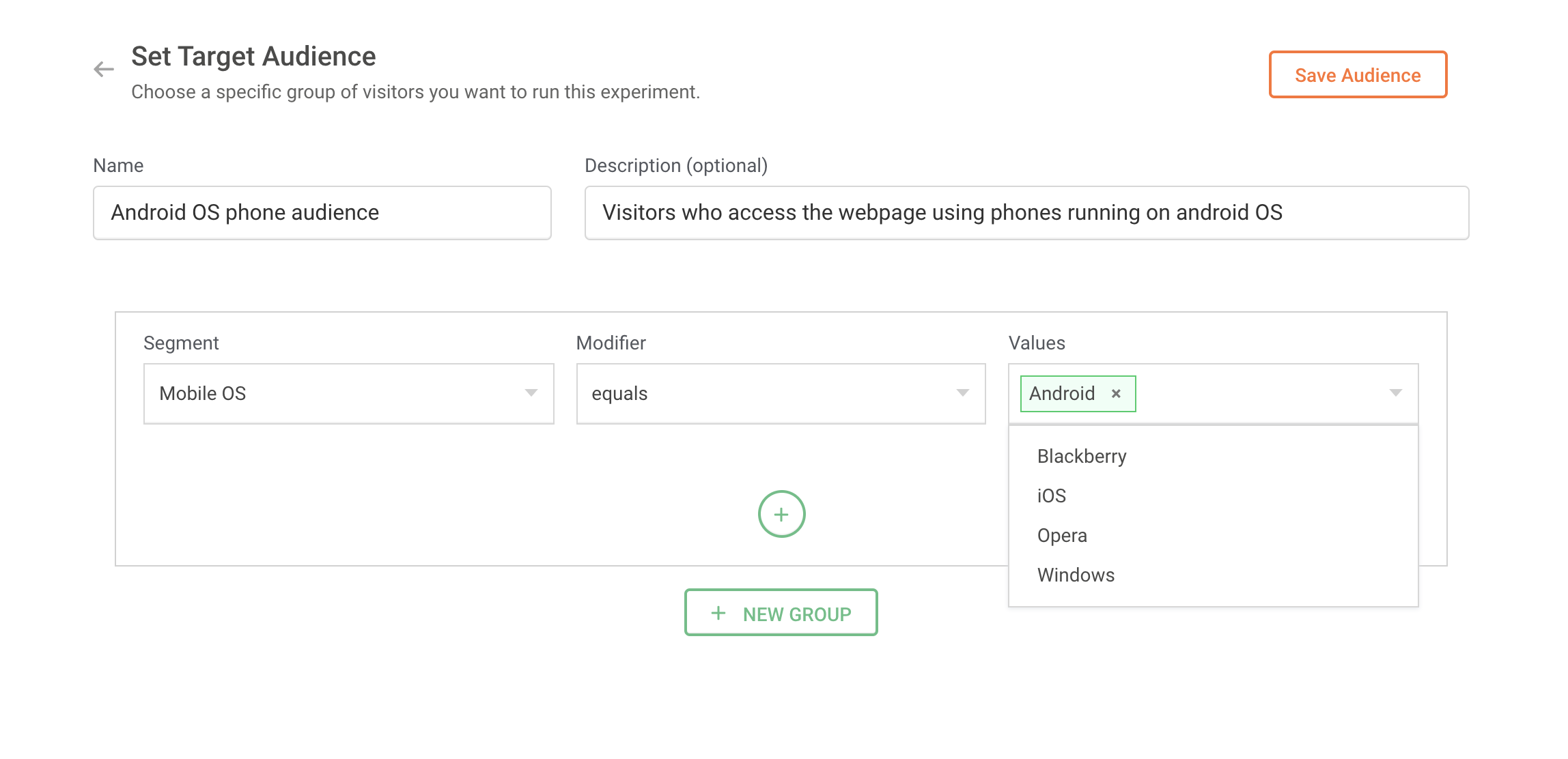This screenshot has height=759, width=1568.
Task: Pick Windows from the values list
Action: pyautogui.click(x=1076, y=575)
